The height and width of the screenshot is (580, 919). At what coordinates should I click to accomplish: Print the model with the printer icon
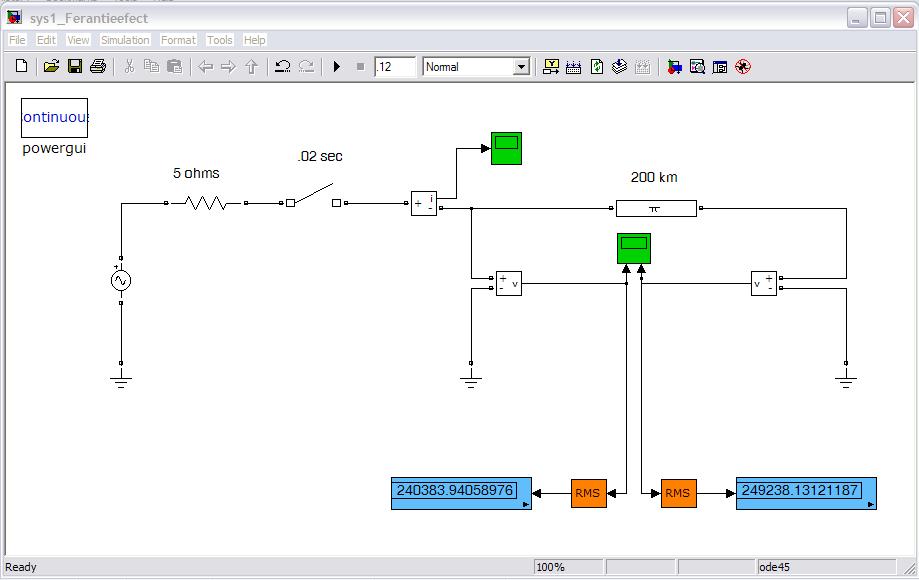97,67
